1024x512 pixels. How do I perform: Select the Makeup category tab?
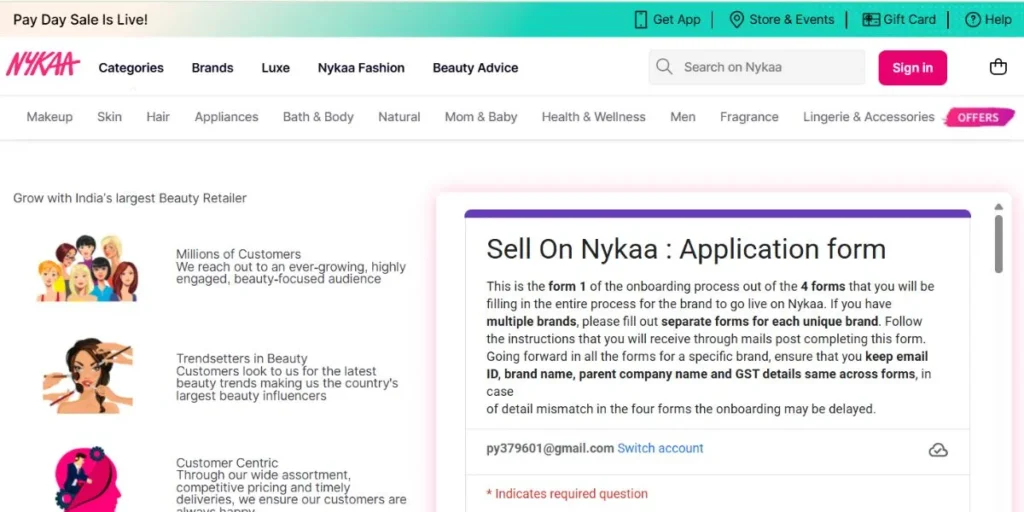click(x=50, y=117)
